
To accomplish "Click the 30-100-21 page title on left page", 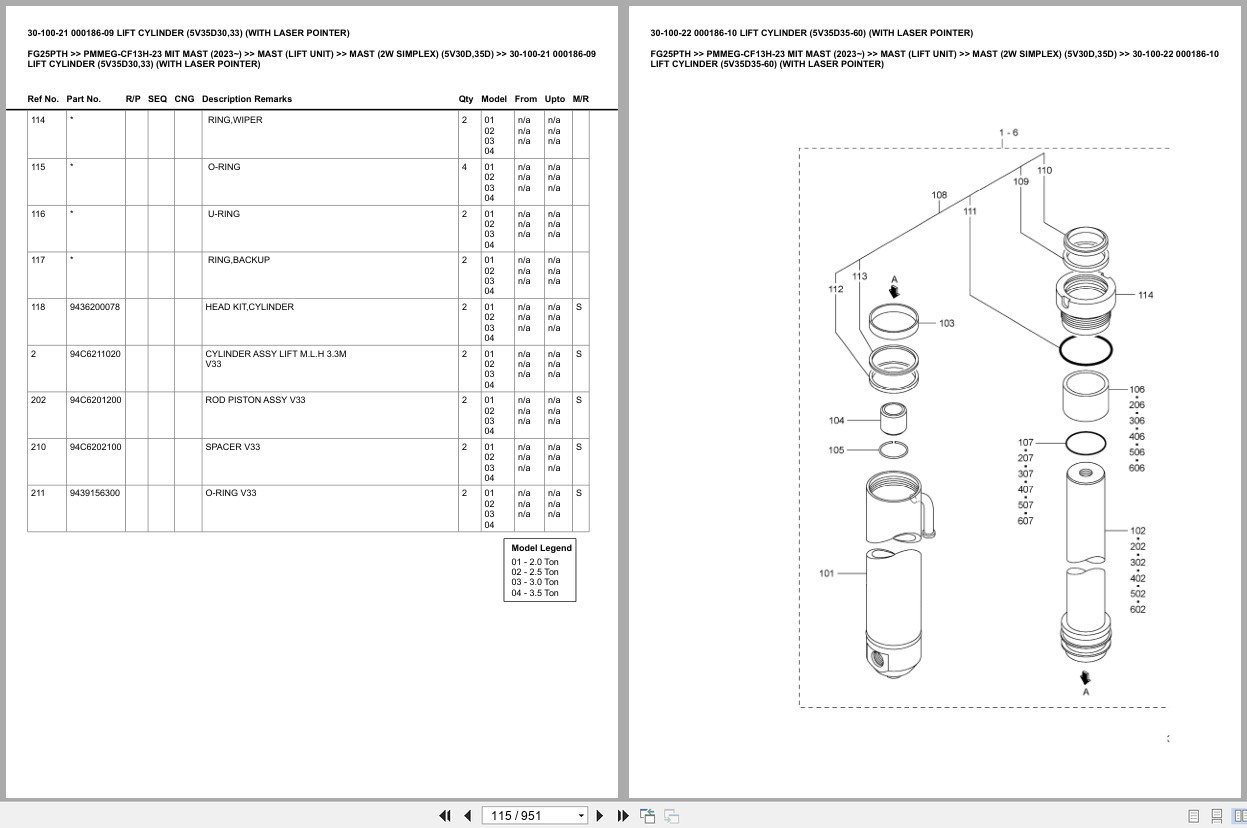I will (x=188, y=33).
